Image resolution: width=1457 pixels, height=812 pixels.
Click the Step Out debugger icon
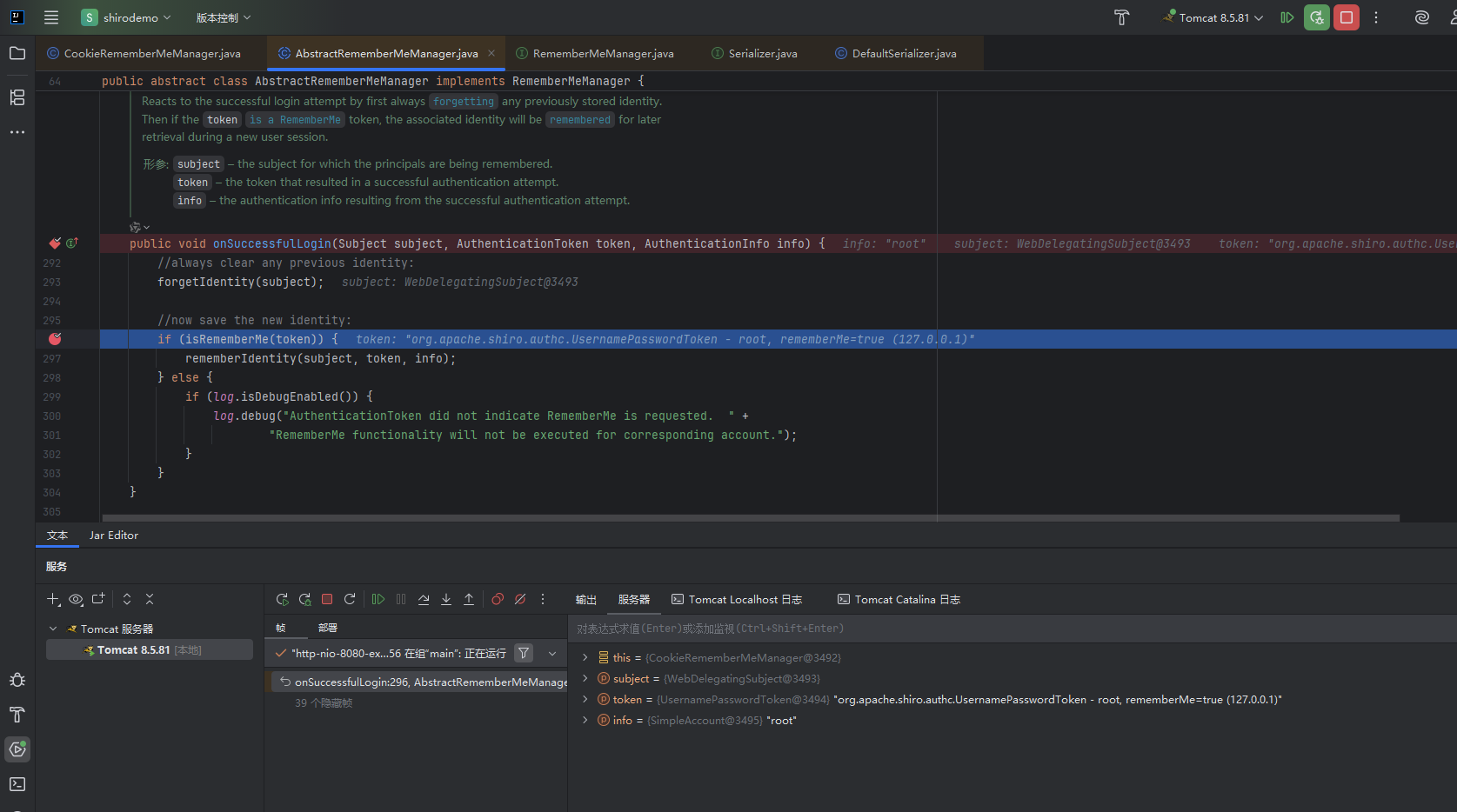coord(469,599)
